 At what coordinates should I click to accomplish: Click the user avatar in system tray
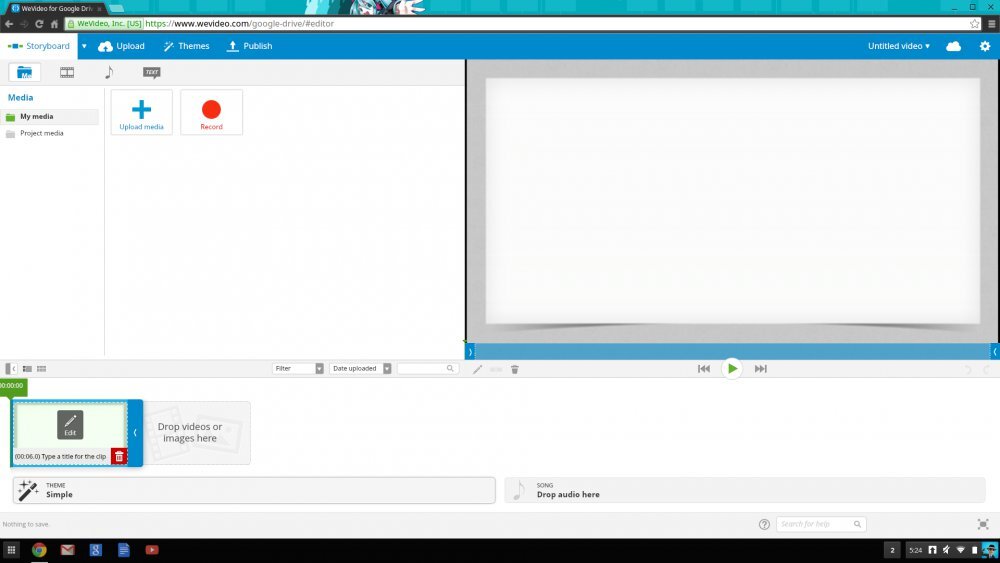[990, 550]
